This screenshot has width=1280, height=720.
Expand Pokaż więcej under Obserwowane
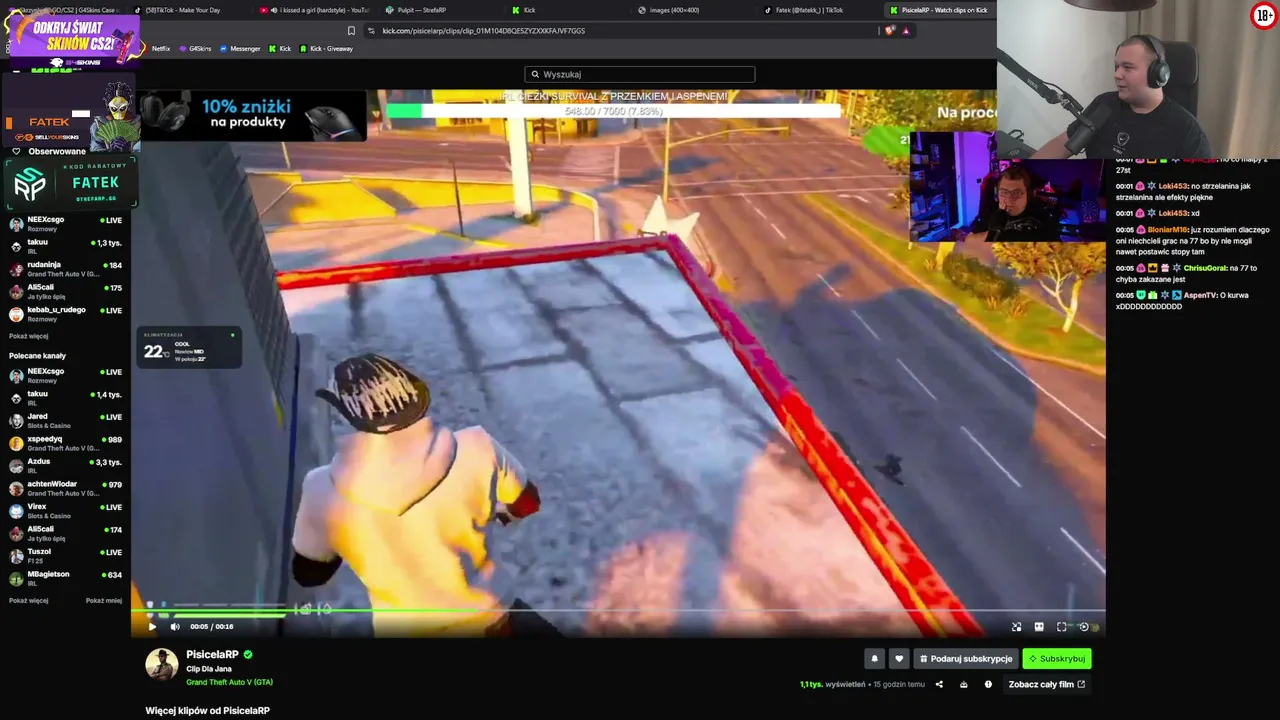point(29,337)
